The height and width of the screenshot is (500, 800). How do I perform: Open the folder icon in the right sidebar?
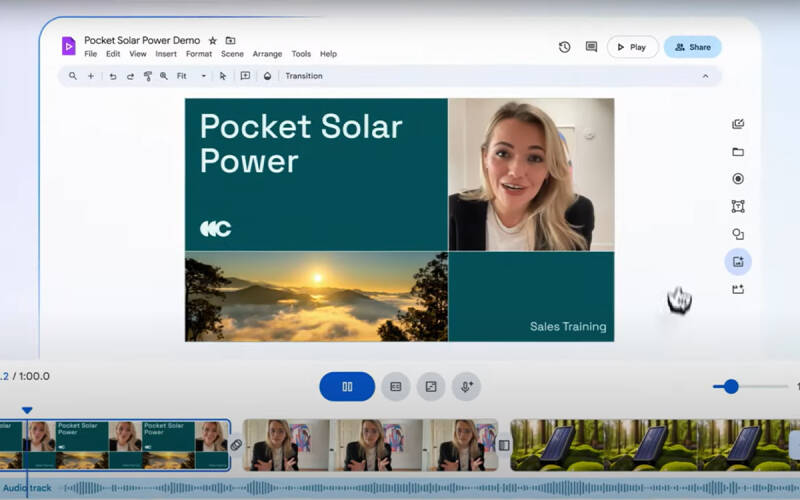coord(738,152)
